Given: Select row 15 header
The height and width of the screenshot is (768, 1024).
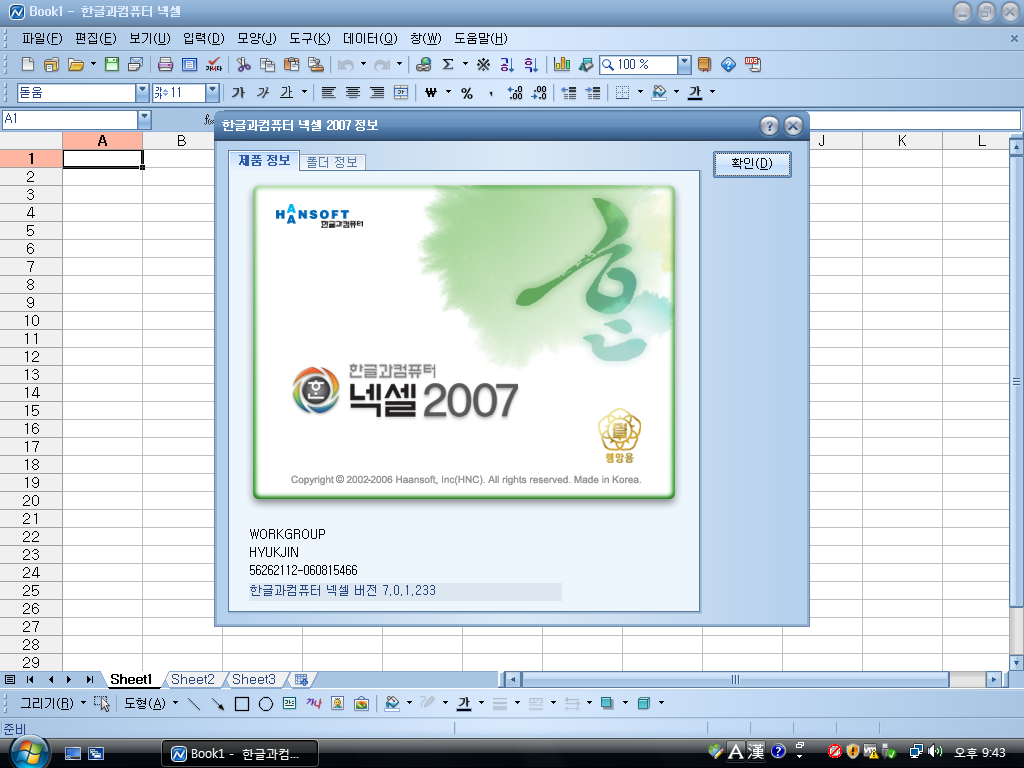Looking at the screenshot, I should coord(31,411).
